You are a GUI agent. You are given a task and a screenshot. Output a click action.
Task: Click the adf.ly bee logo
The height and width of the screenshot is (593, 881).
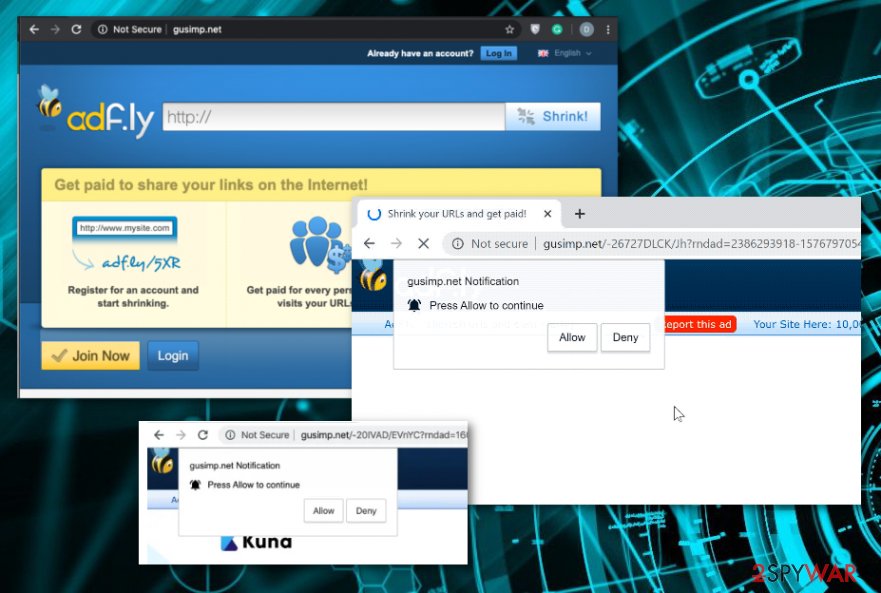(x=96, y=112)
